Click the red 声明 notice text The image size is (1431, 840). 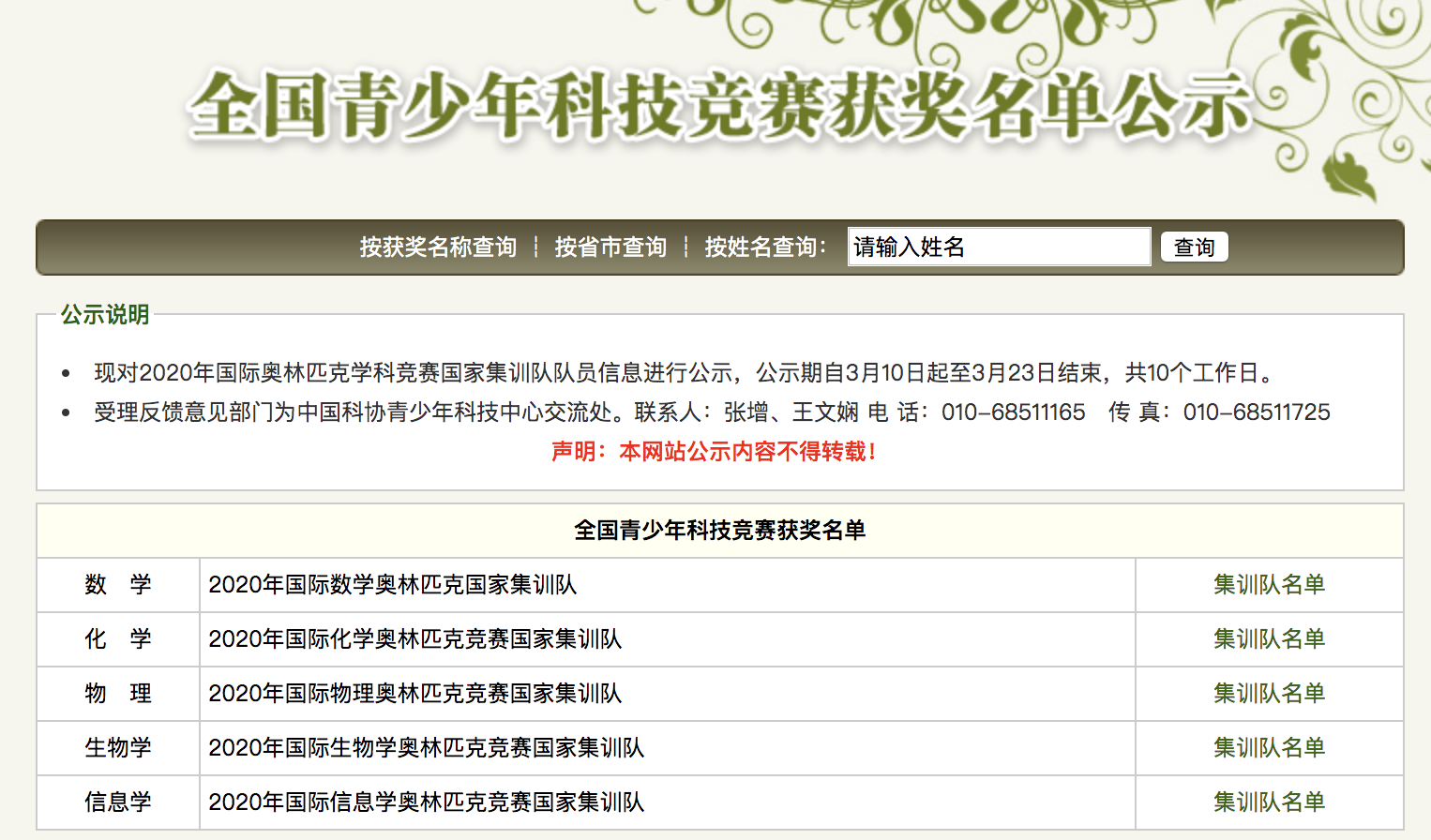click(x=715, y=452)
